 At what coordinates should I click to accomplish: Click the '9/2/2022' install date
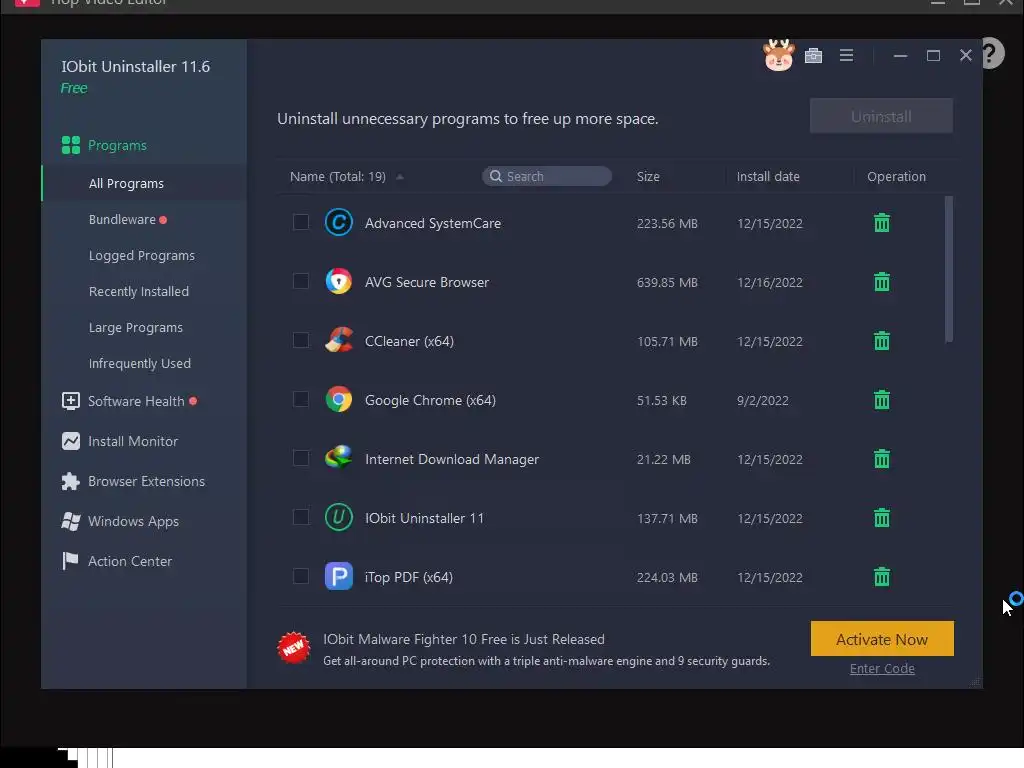763,400
